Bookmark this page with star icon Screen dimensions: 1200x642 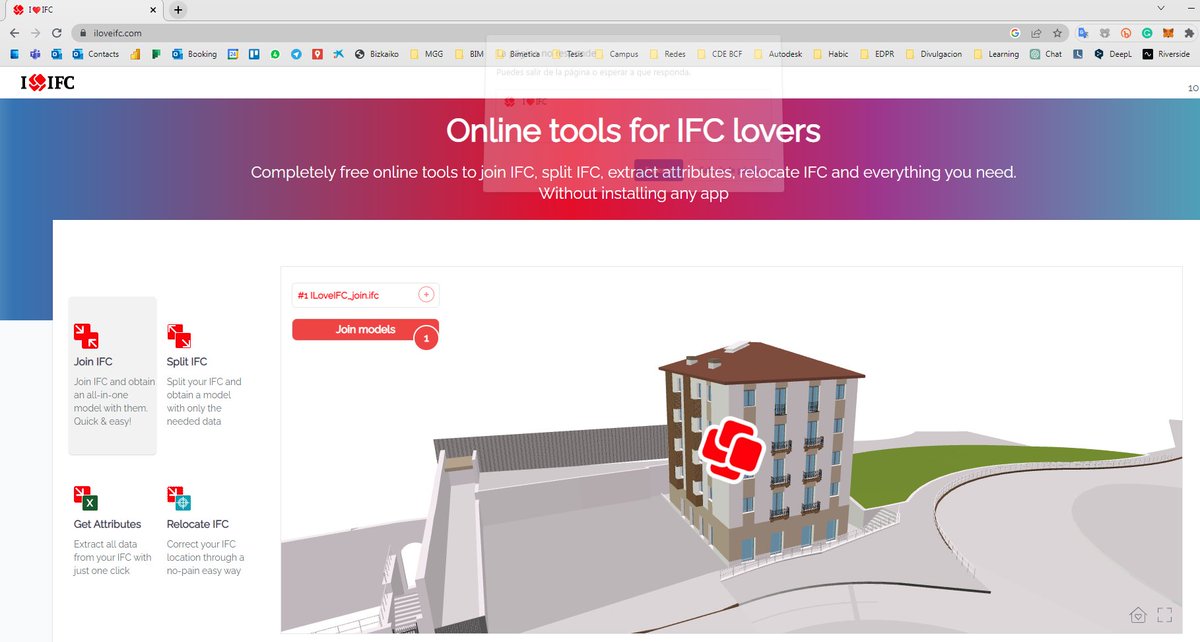click(1057, 33)
